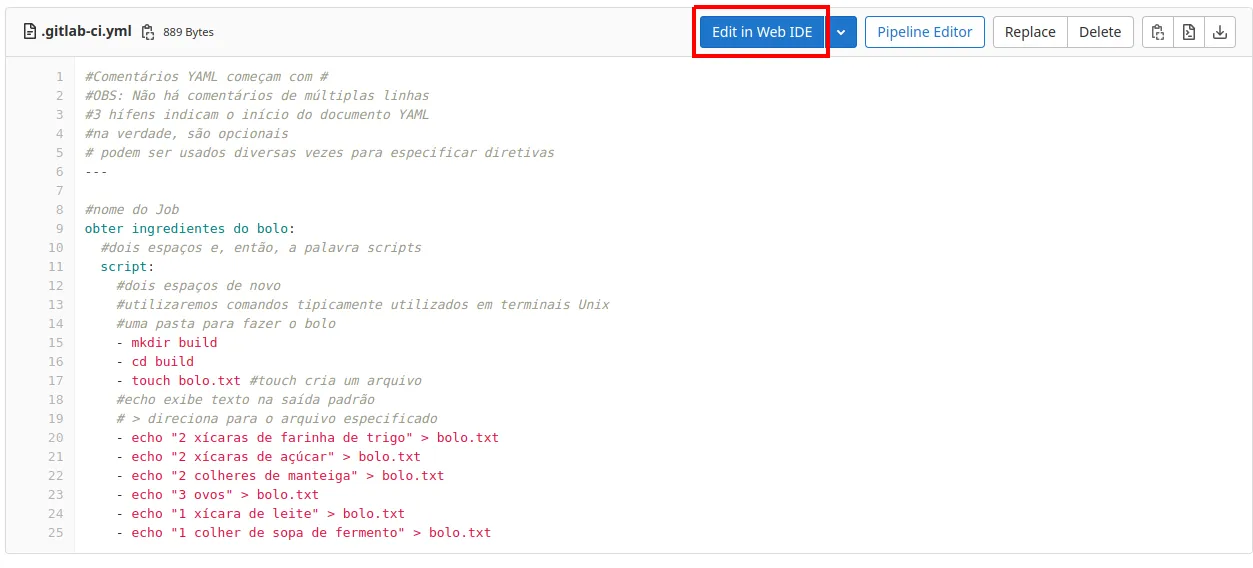This screenshot has height=568, width=1253.
Task: Open the edit options dropdown arrow
Action: pos(841,32)
